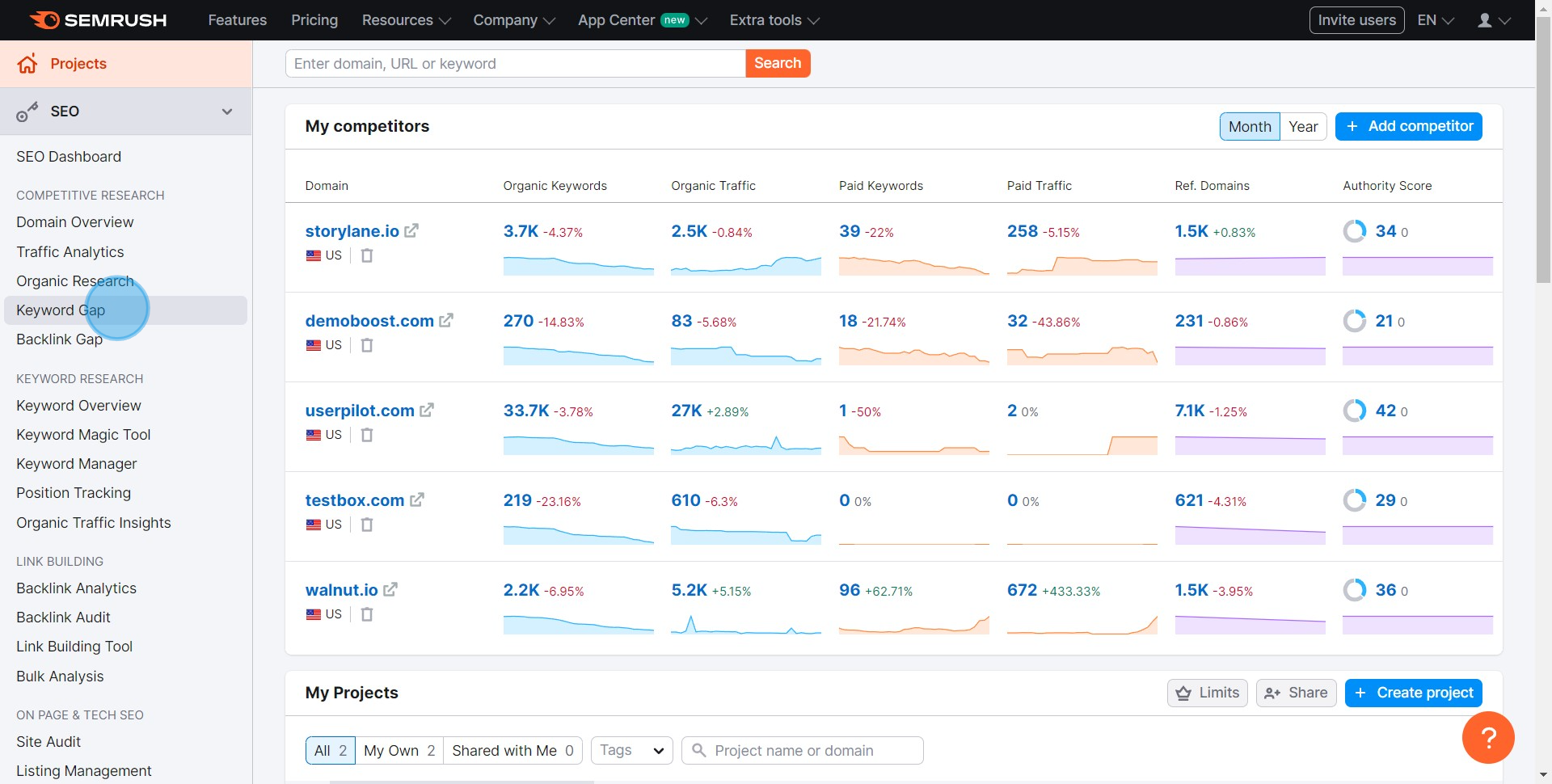Click Create project button
The image size is (1552, 784).
(1414, 693)
